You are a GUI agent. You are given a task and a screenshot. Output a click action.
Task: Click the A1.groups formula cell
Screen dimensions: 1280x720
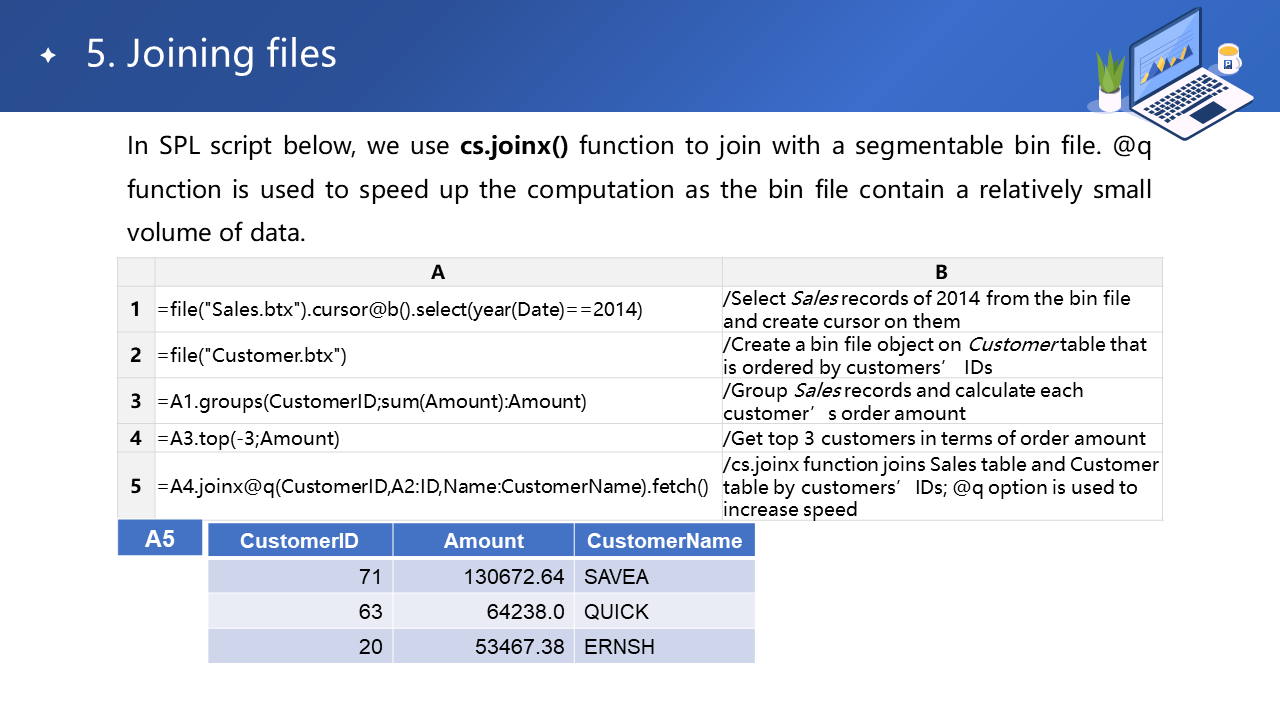pyautogui.click(x=438, y=401)
